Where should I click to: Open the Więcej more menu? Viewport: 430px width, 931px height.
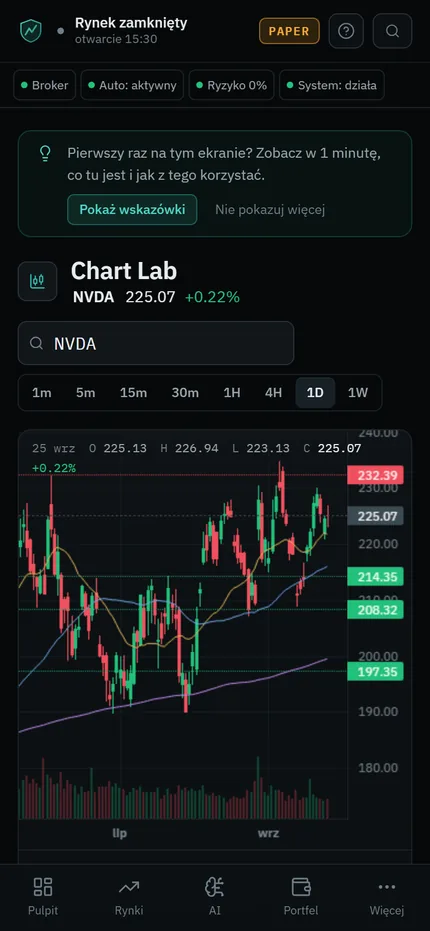pos(387,897)
